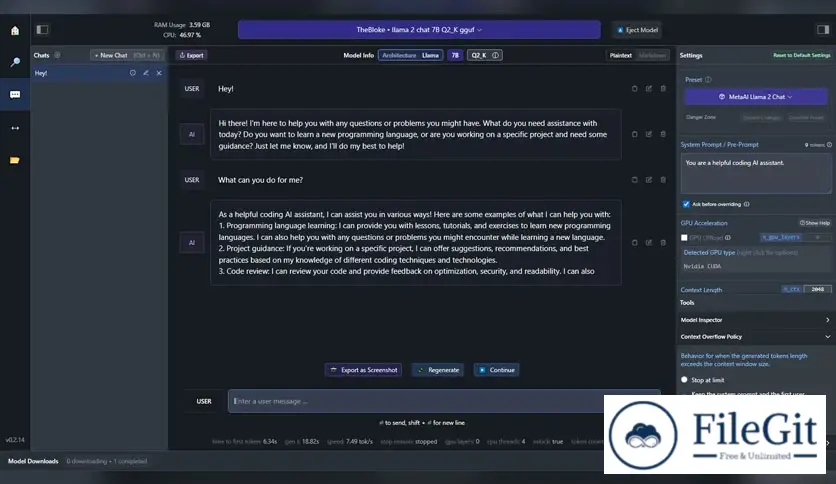
Task: Click the Nvidia CUDA detected GPU type text
Action: pyautogui.click(x=702, y=266)
